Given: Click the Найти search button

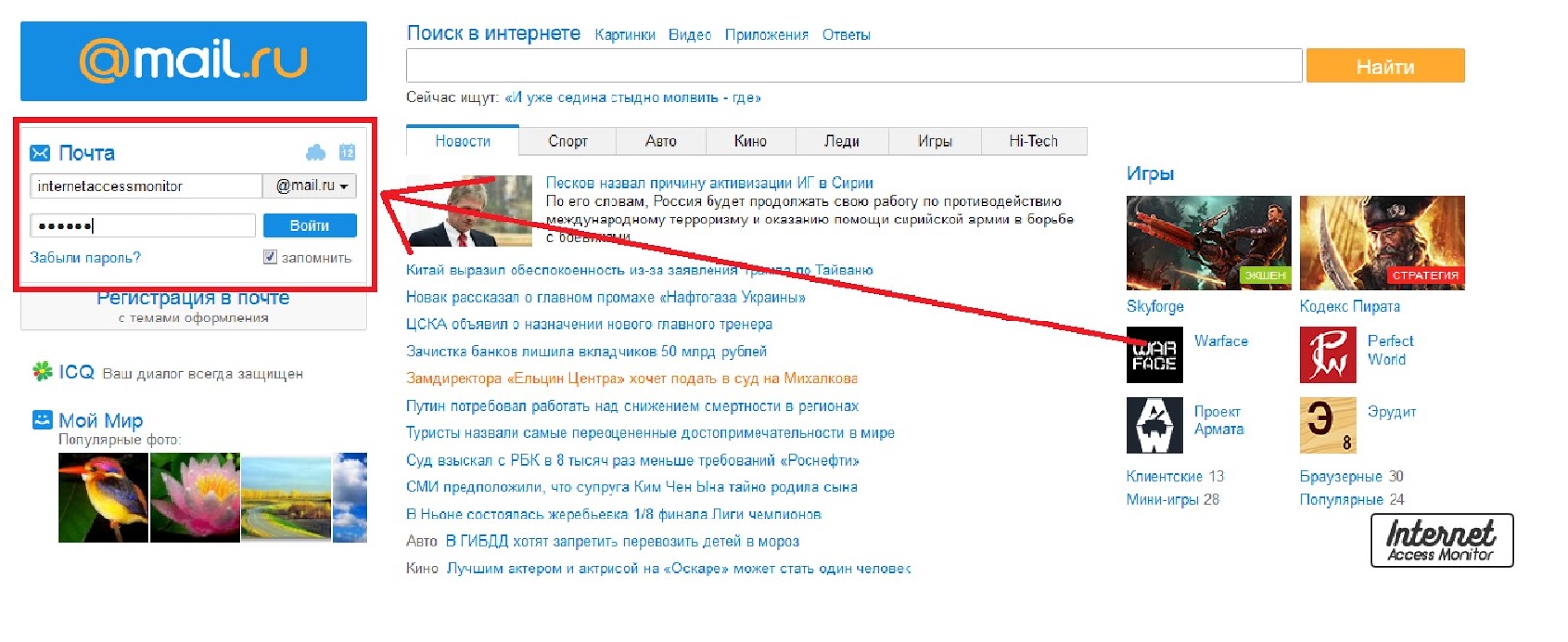Looking at the screenshot, I should [1386, 66].
